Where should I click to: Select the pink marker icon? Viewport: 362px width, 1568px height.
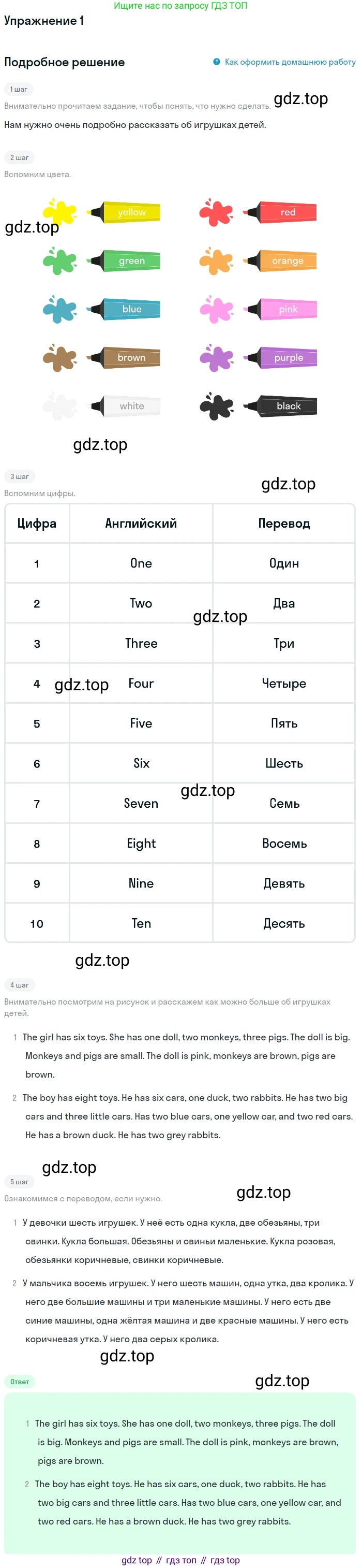[x=280, y=309]
